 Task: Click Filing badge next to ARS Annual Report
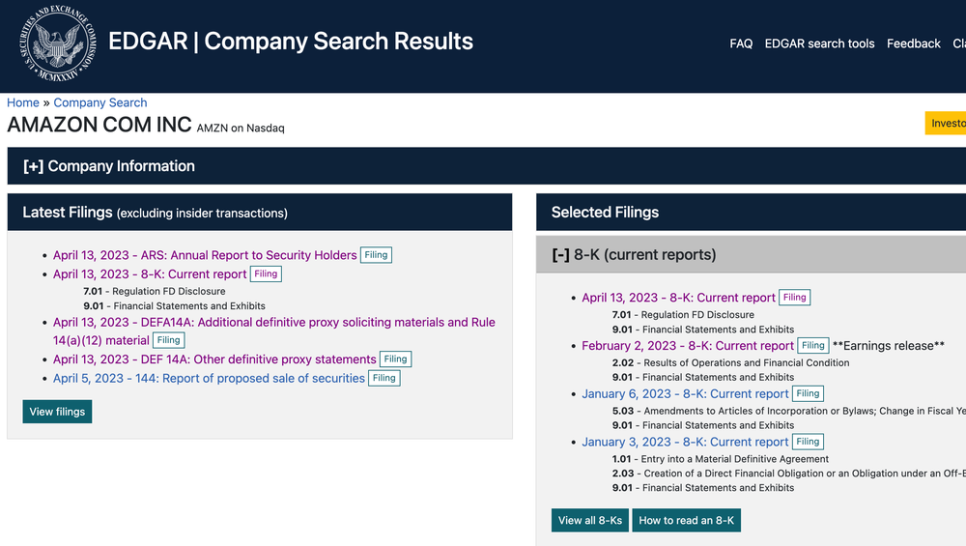(x=376, y=255)
